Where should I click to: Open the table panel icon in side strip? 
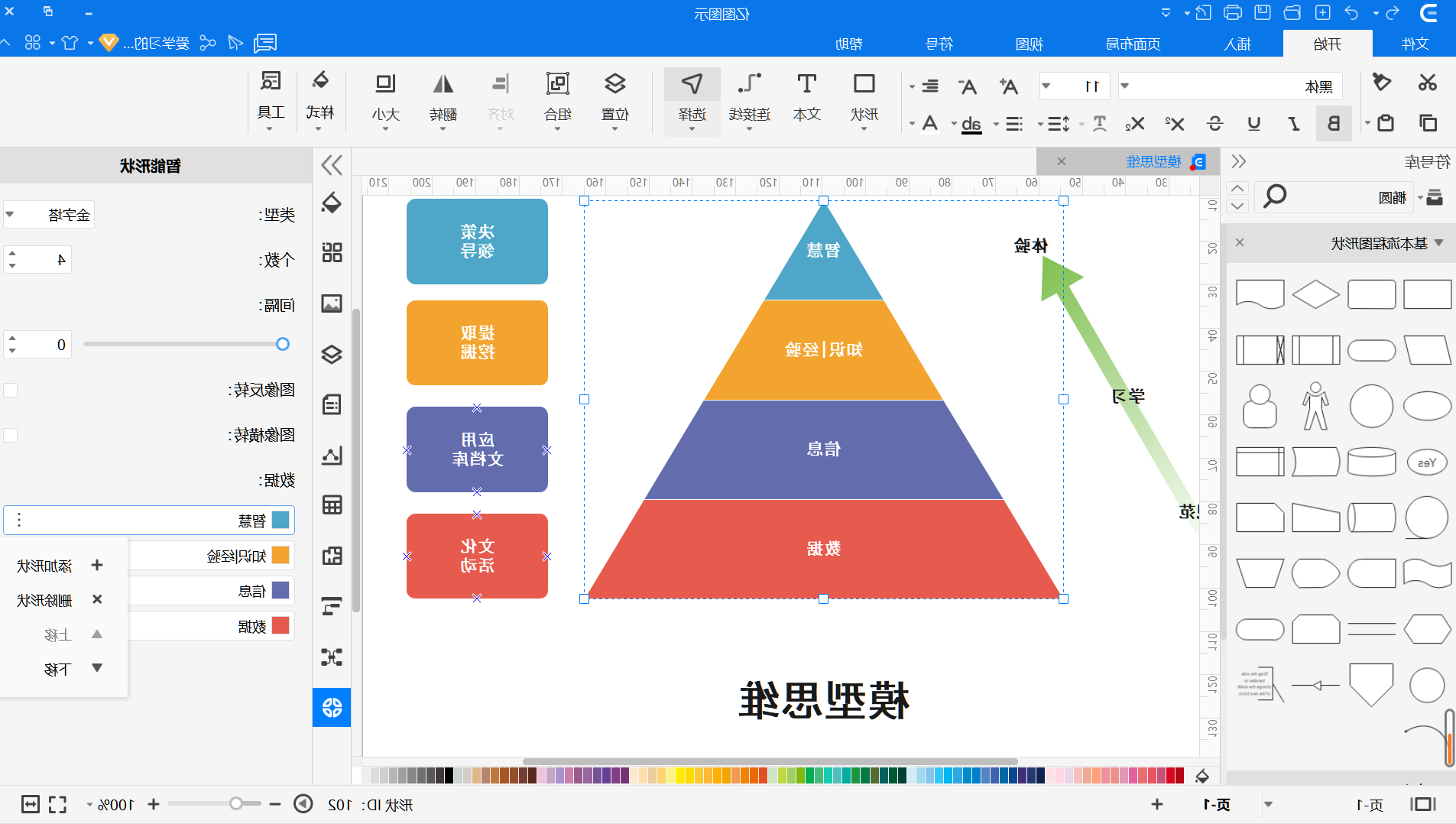(x=332, y=505)
